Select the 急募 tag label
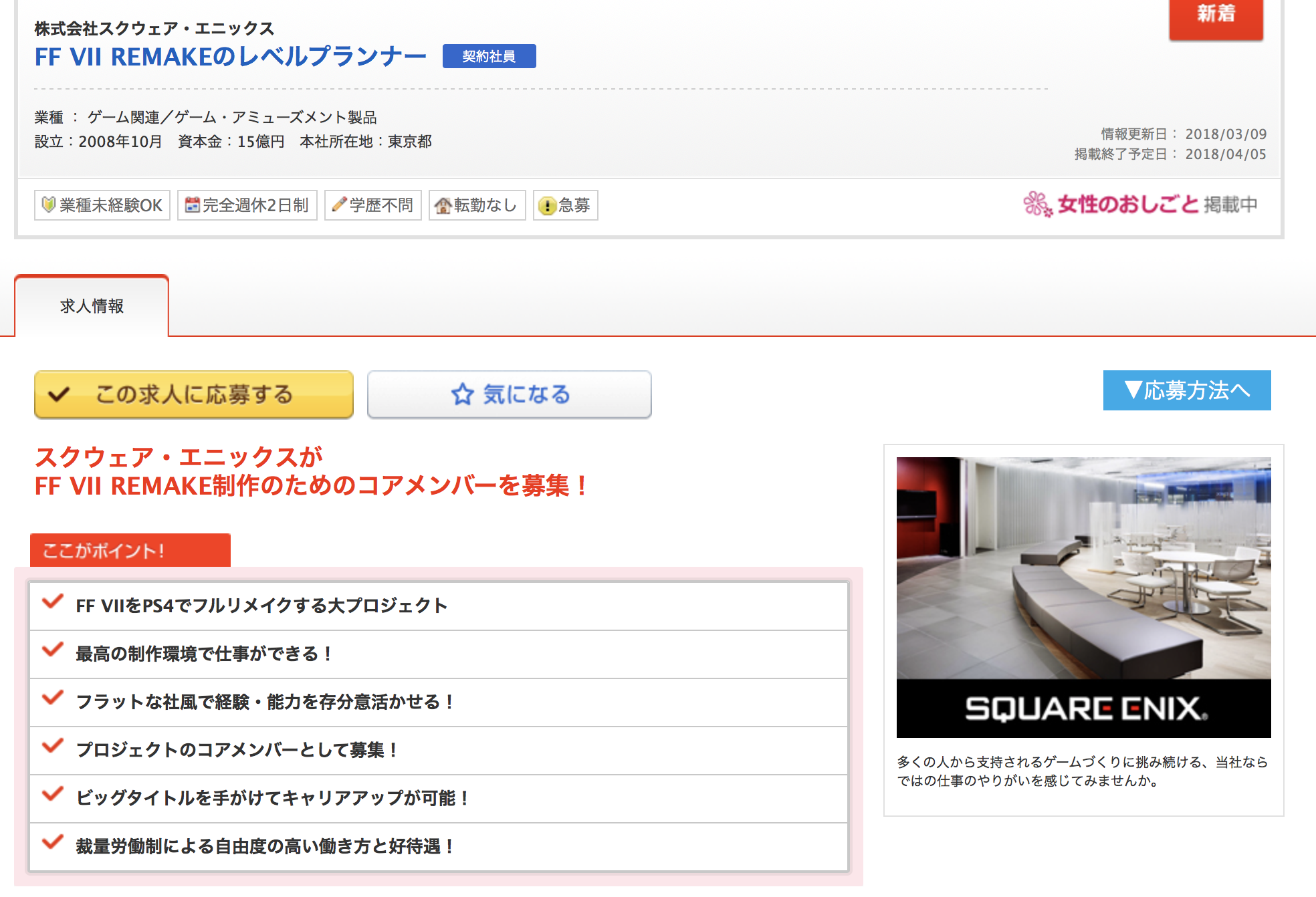The image size is (1316, 897). pos(565,205)
